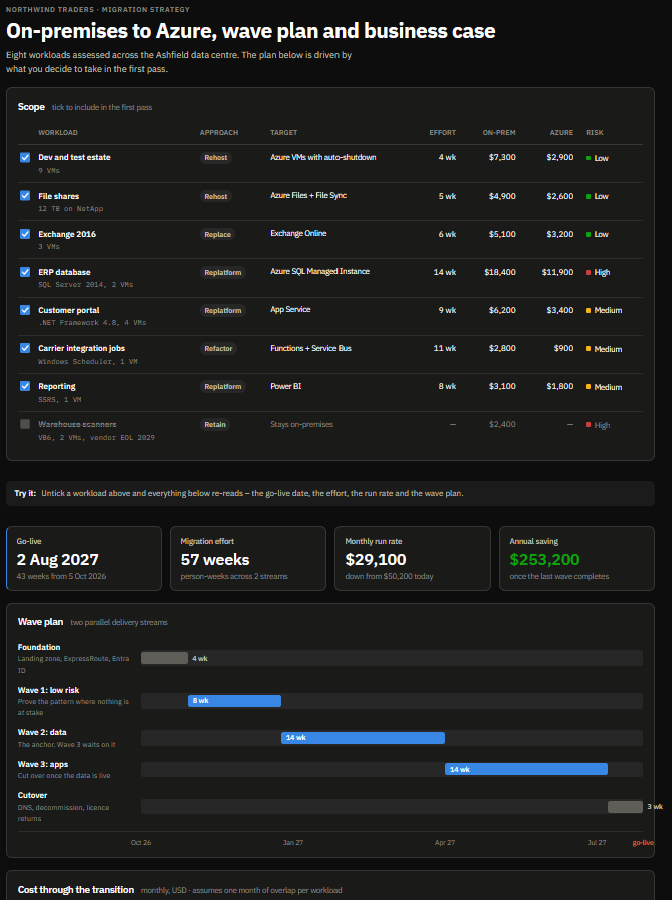Untick the Dev and test estate checkbox
Screen dimensions: 672x900
pyautogui.click(x=25, y=157)
